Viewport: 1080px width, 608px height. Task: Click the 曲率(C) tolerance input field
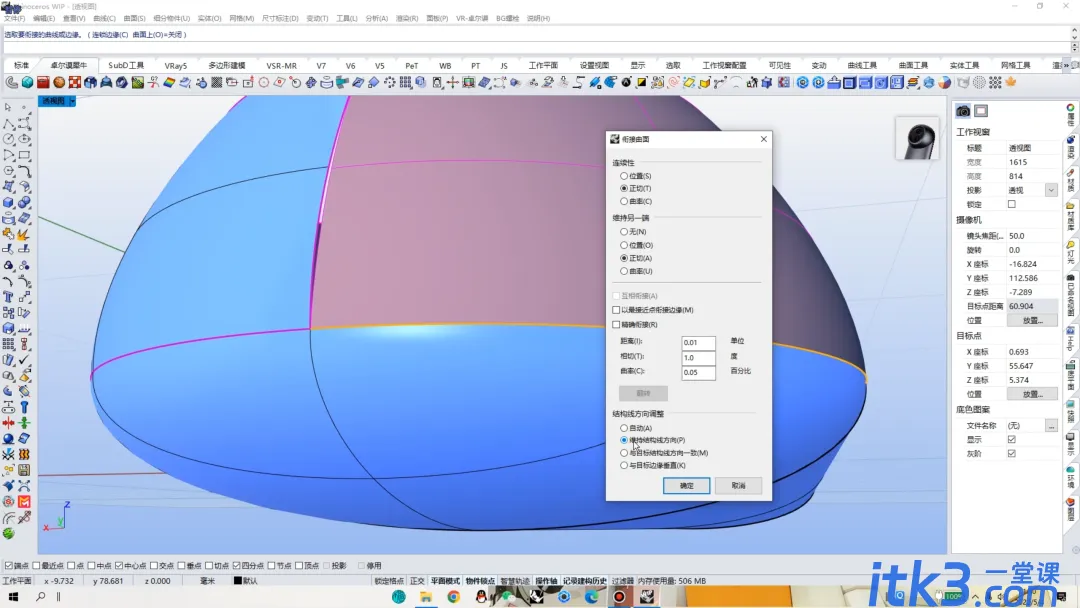click(x=698, y=373)
